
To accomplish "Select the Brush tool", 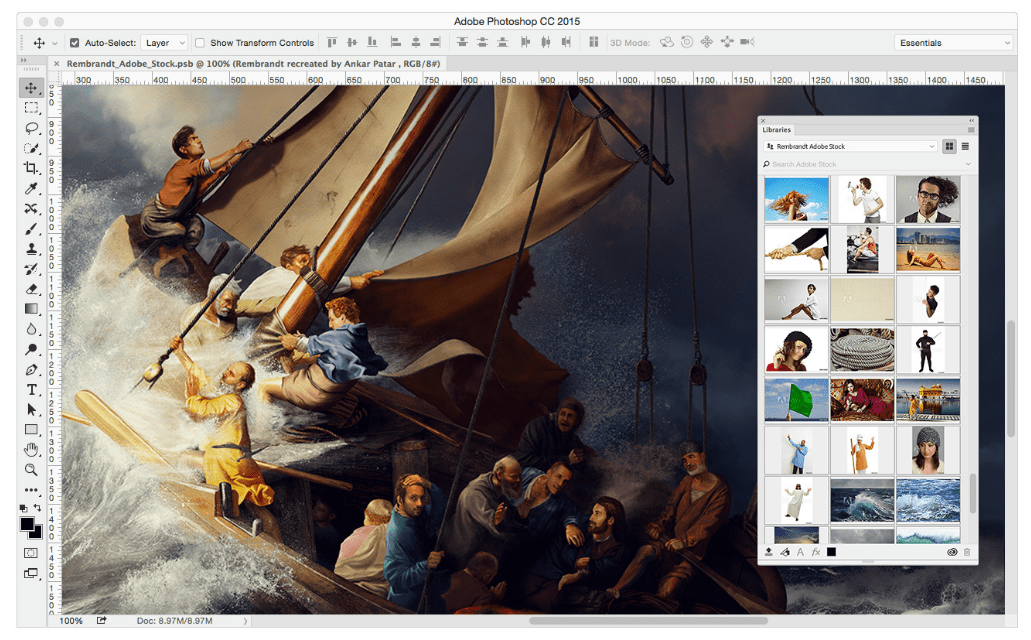I will [x=33, y=228].
